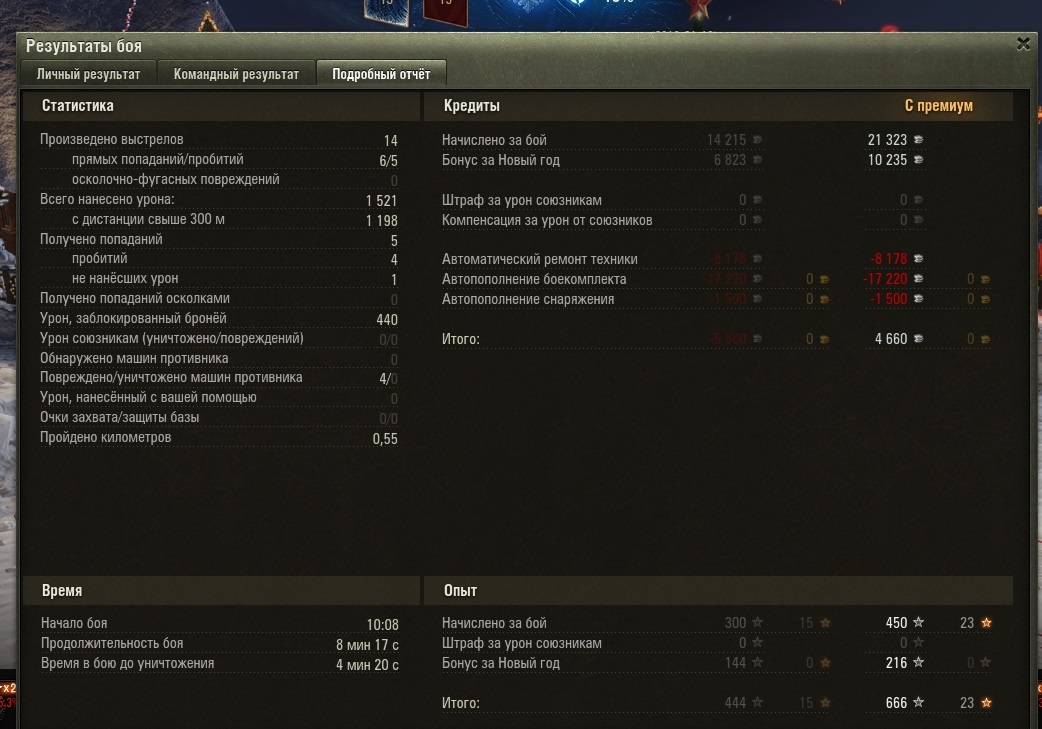Open the Командный результат tab
Screen dimensions: 1042x729
tap(236, 74)
